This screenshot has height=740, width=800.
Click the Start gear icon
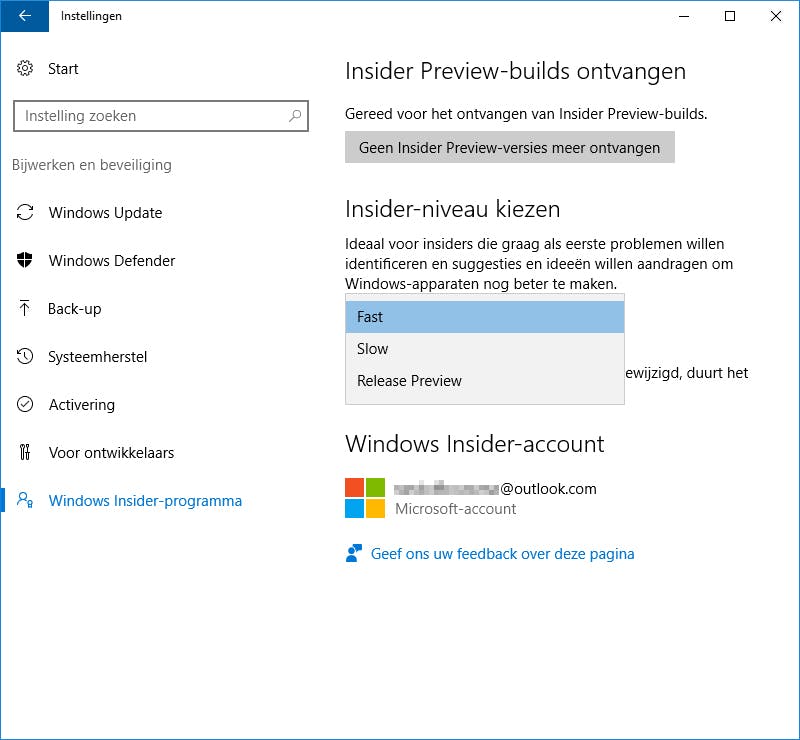point(24,68)
